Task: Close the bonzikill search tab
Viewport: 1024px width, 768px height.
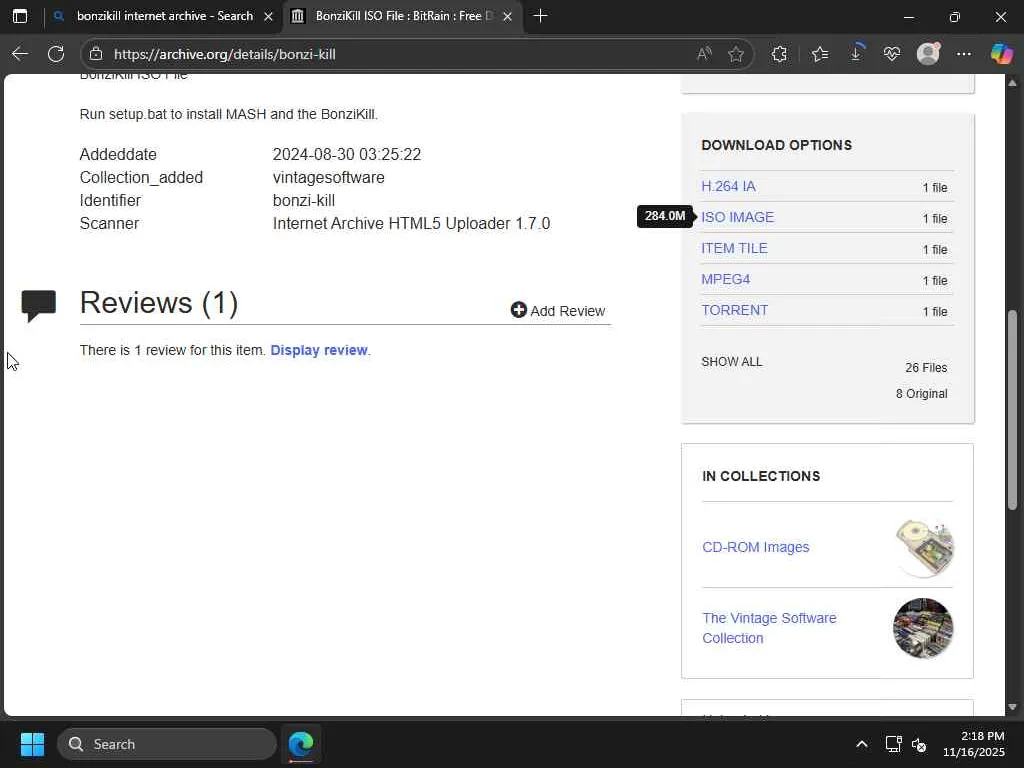Action: tap(268, 16)
